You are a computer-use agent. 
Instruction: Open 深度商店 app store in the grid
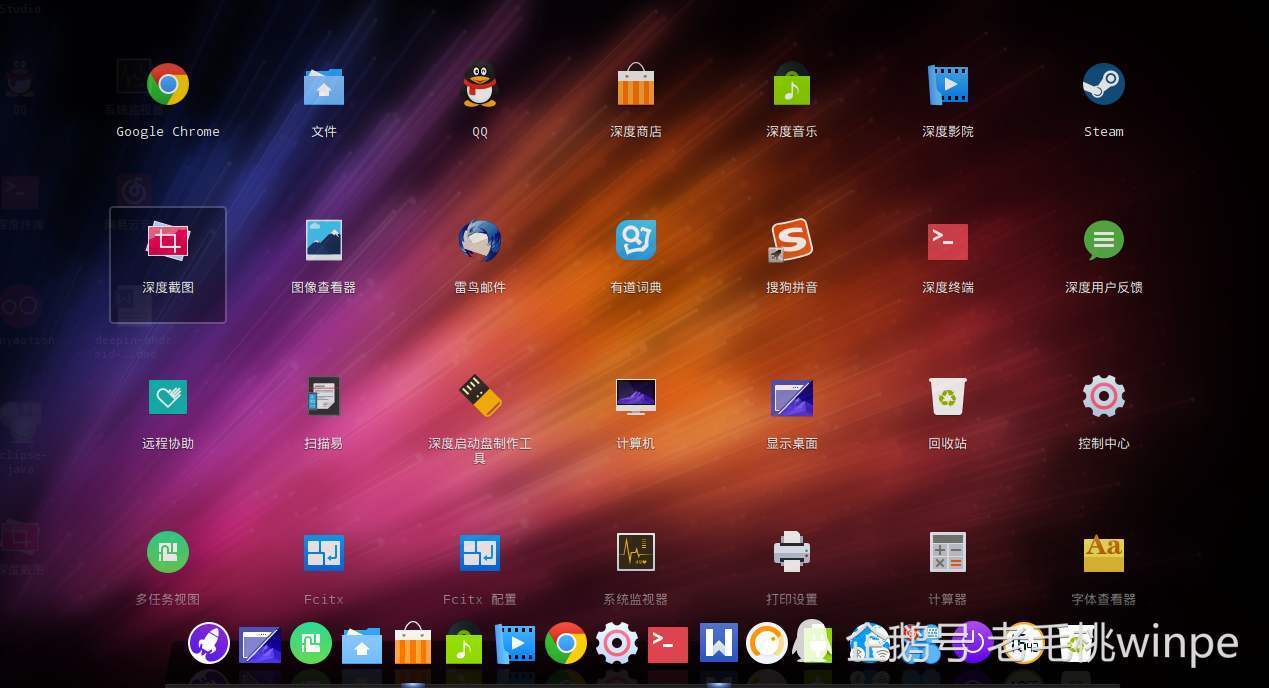tap(636, 85)
